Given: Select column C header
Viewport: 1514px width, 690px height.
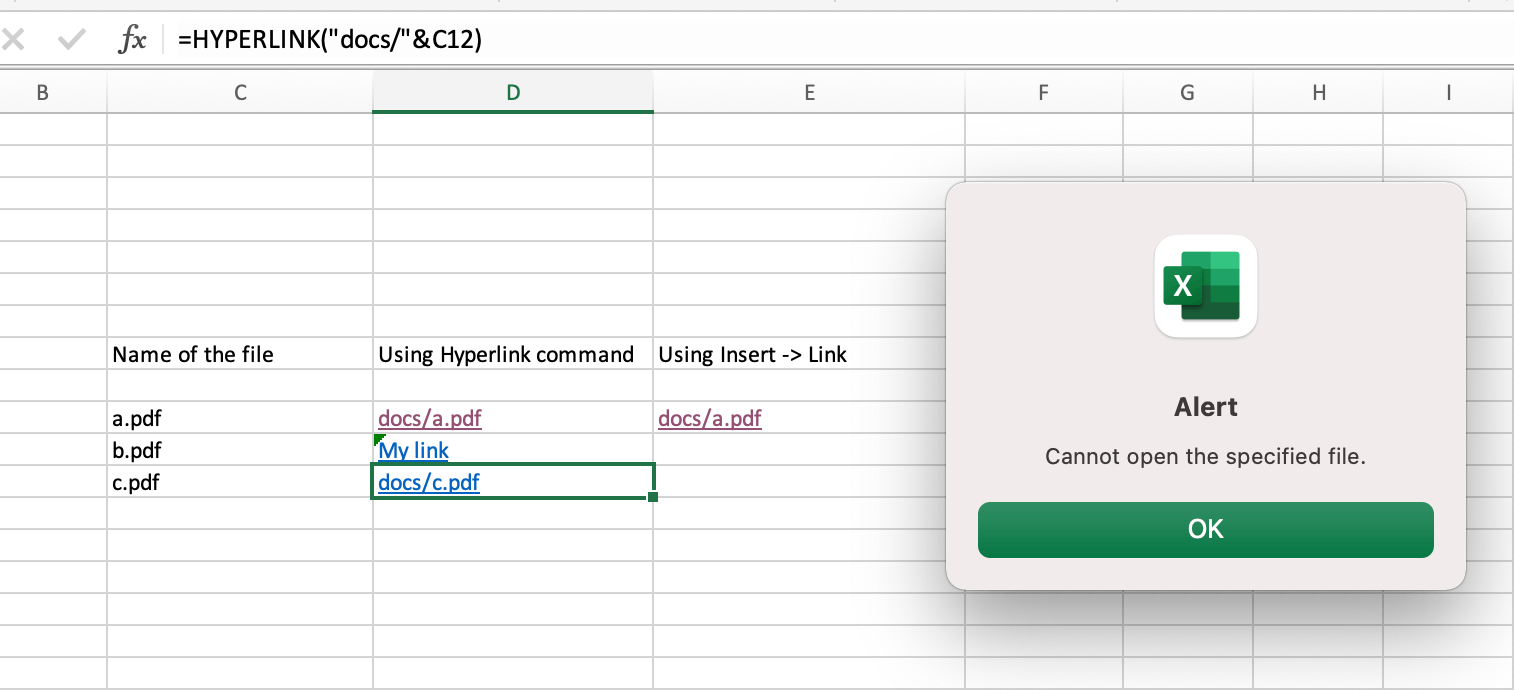Looking at the screenshot, I should tap(240, 93).
